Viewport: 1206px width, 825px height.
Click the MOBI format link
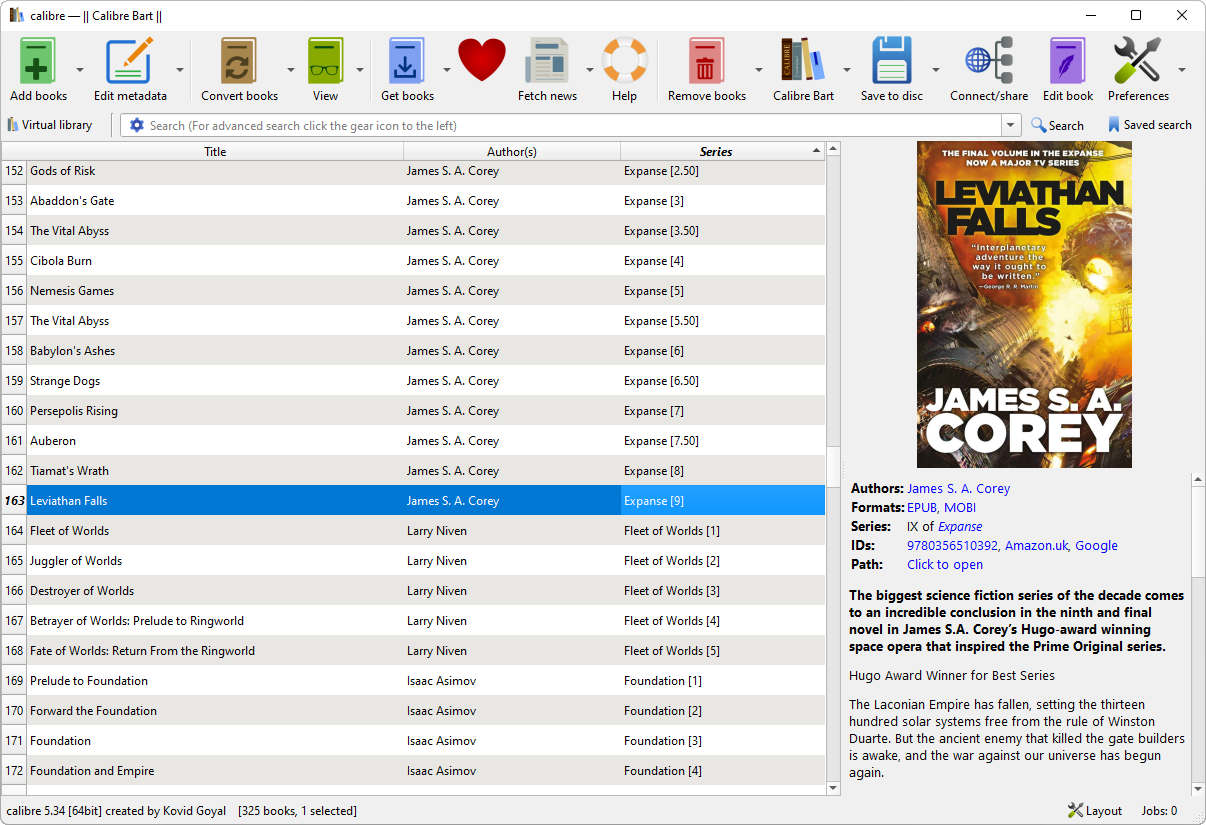960,508
